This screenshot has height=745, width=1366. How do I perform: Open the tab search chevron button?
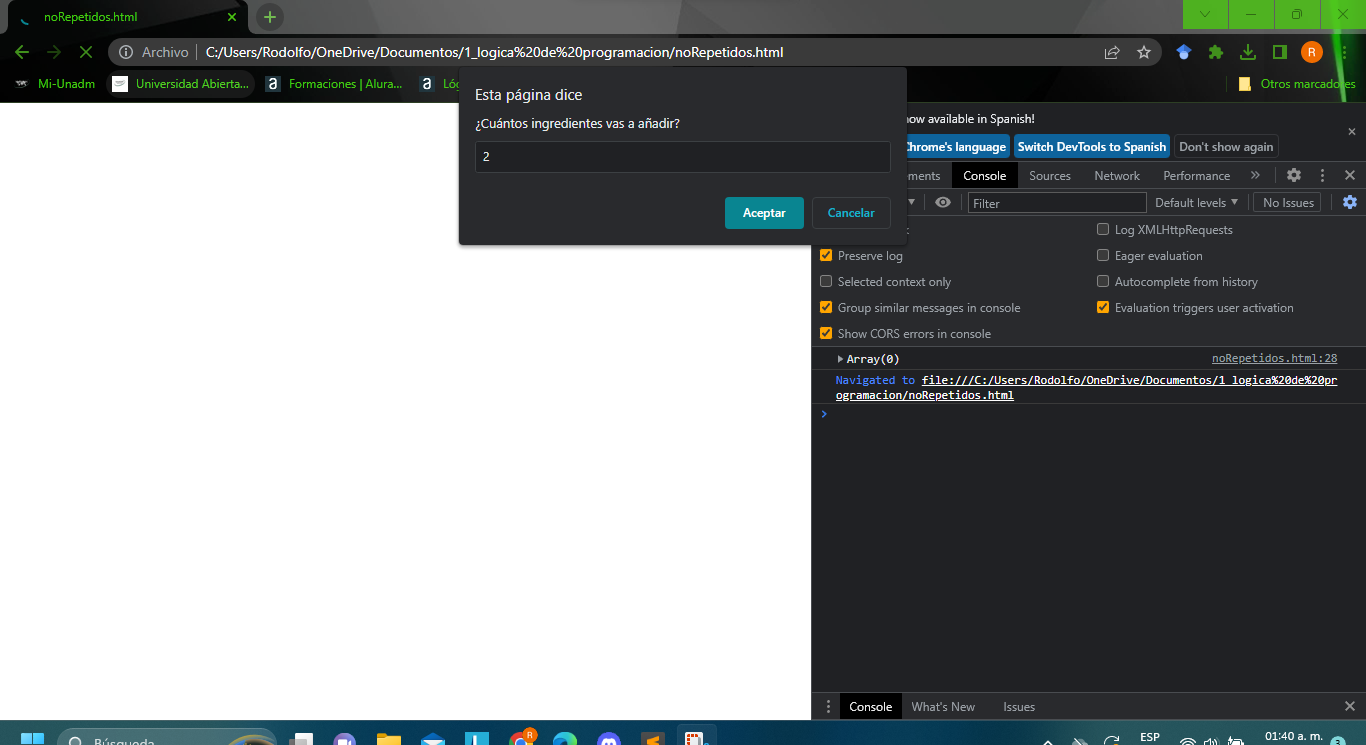1205,14
